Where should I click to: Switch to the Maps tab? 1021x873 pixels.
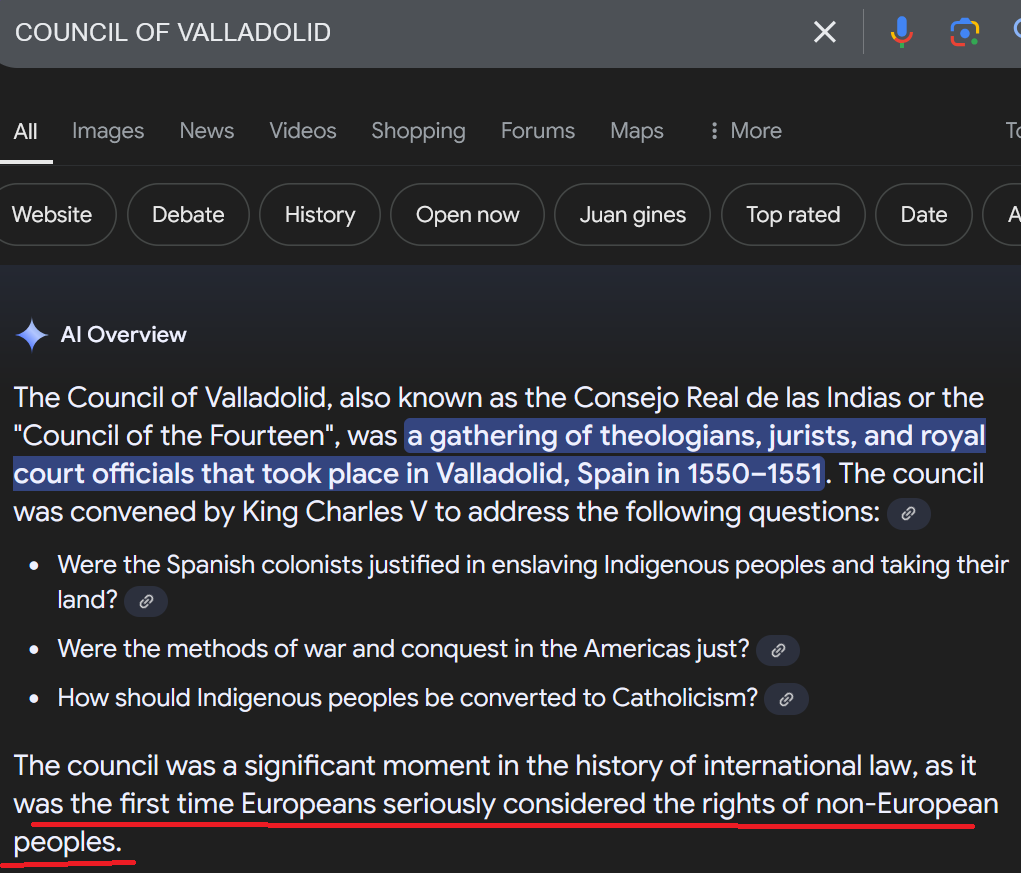coord(637,131)
